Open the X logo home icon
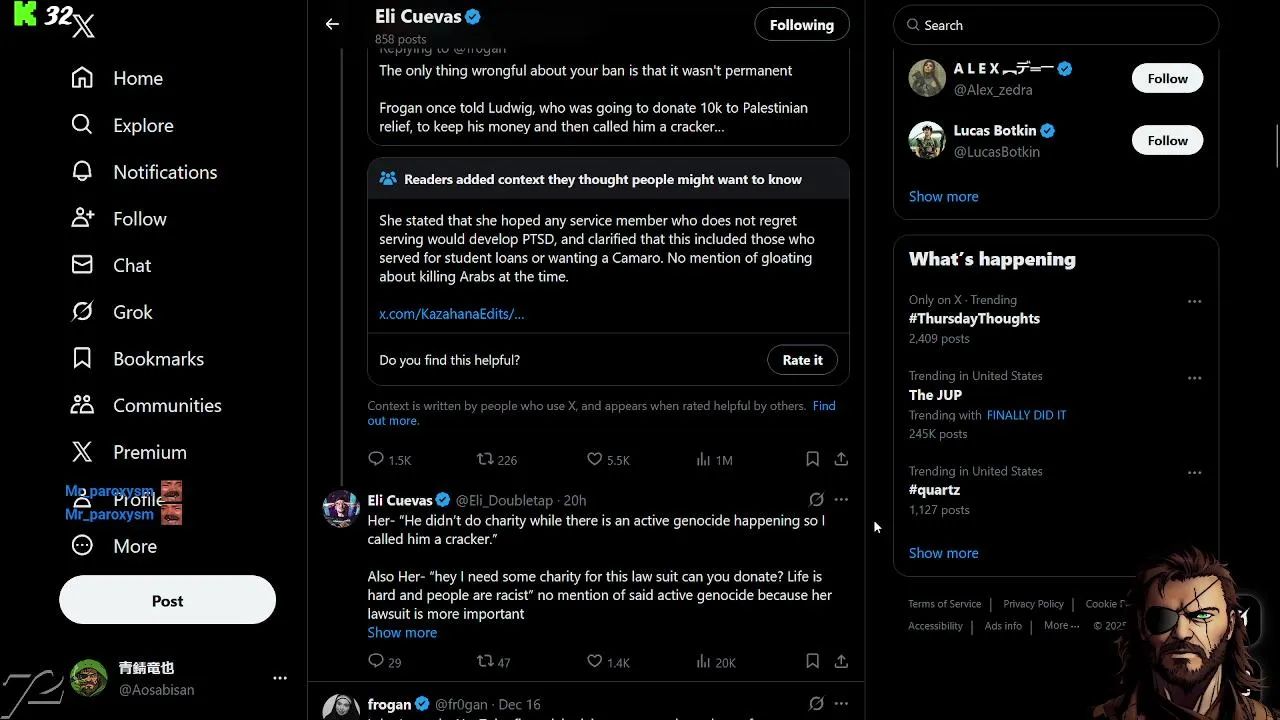Viewport: 1280px width, 720px height. click(84, 27)
